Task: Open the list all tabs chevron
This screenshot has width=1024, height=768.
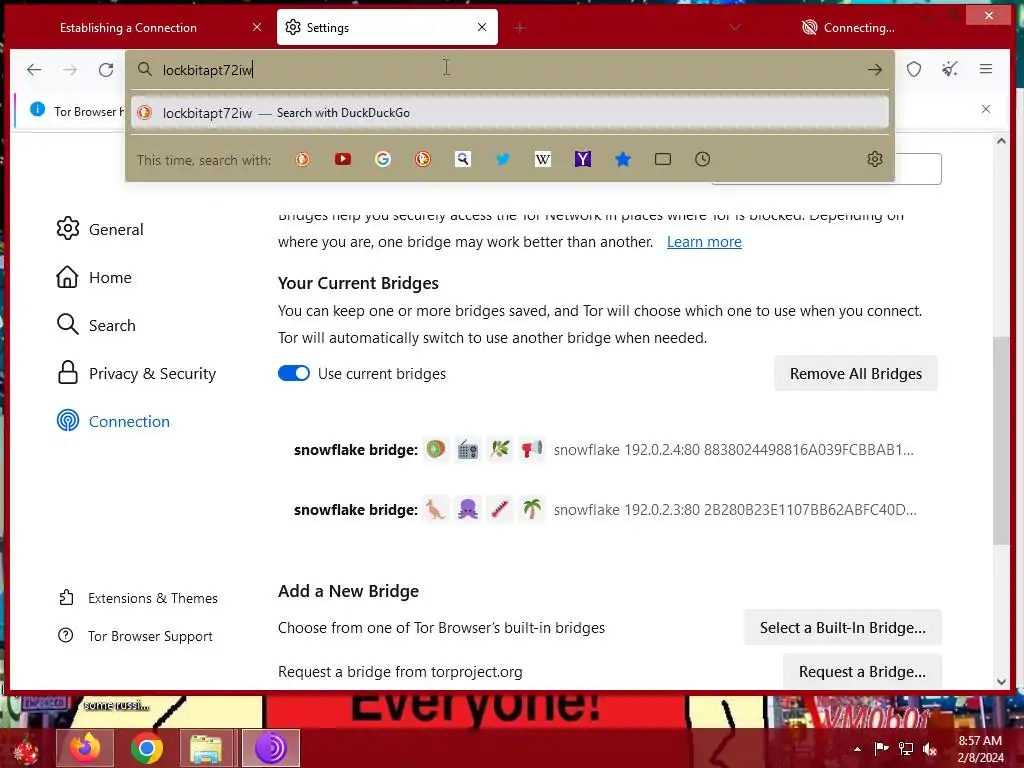Action: click(x=735, y=27)
